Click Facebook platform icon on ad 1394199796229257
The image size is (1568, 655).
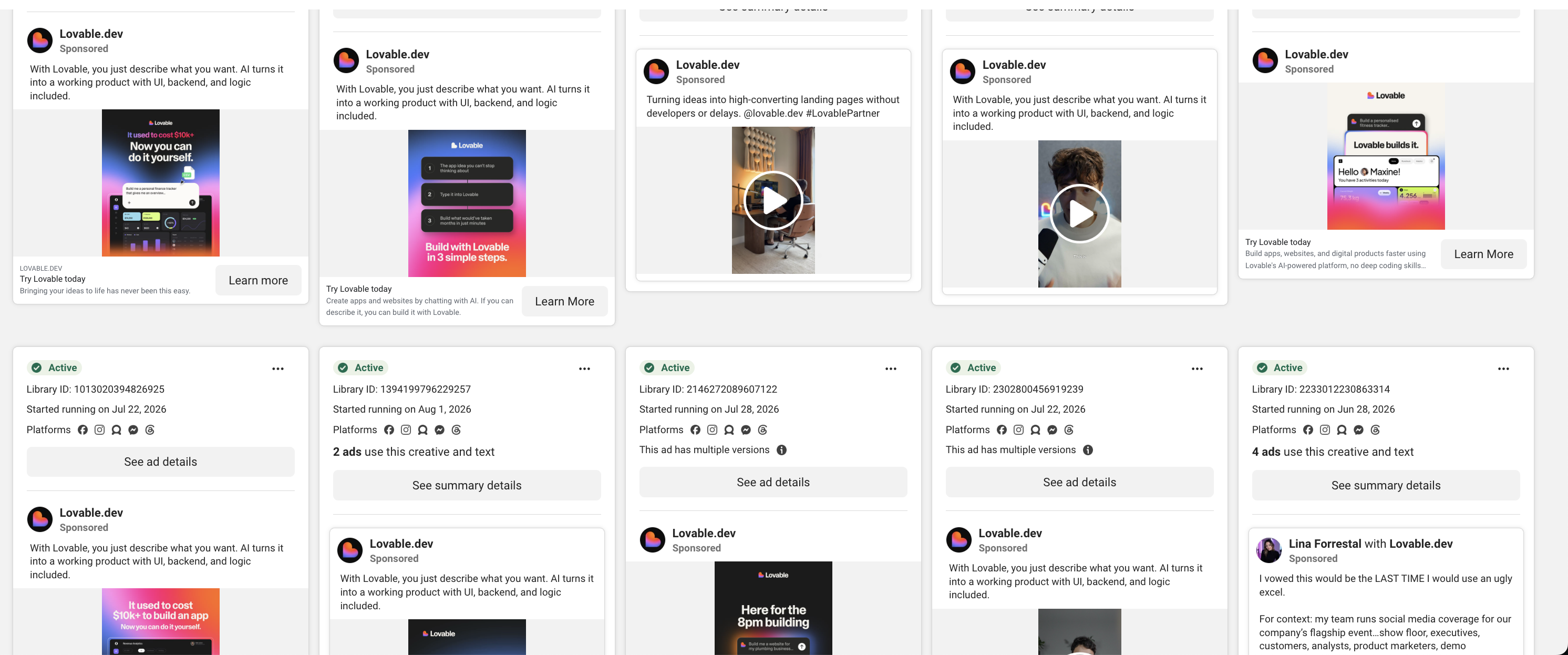tap(389, 430)
